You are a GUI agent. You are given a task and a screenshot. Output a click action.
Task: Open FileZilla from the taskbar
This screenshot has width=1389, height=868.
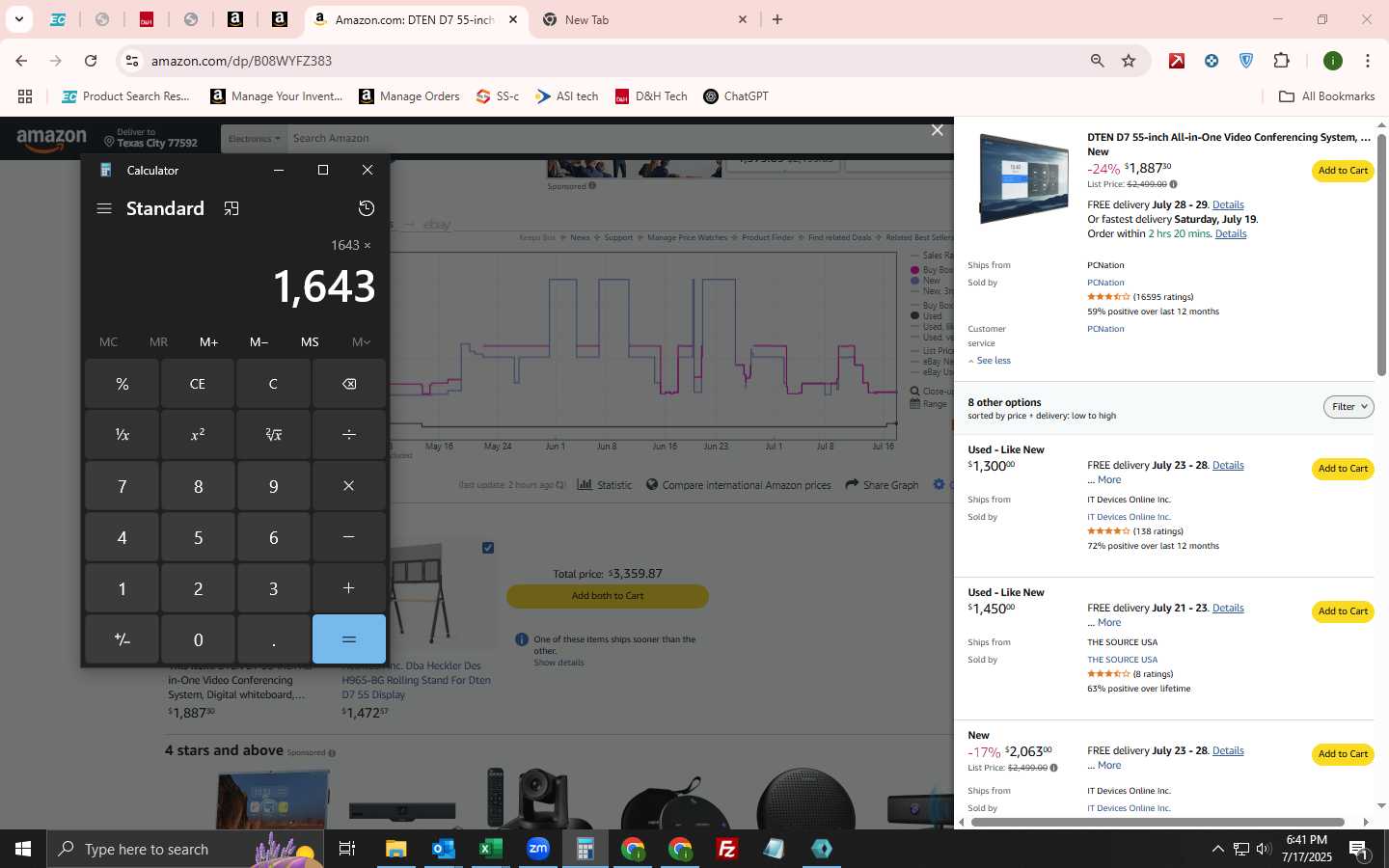pos(727,849)
